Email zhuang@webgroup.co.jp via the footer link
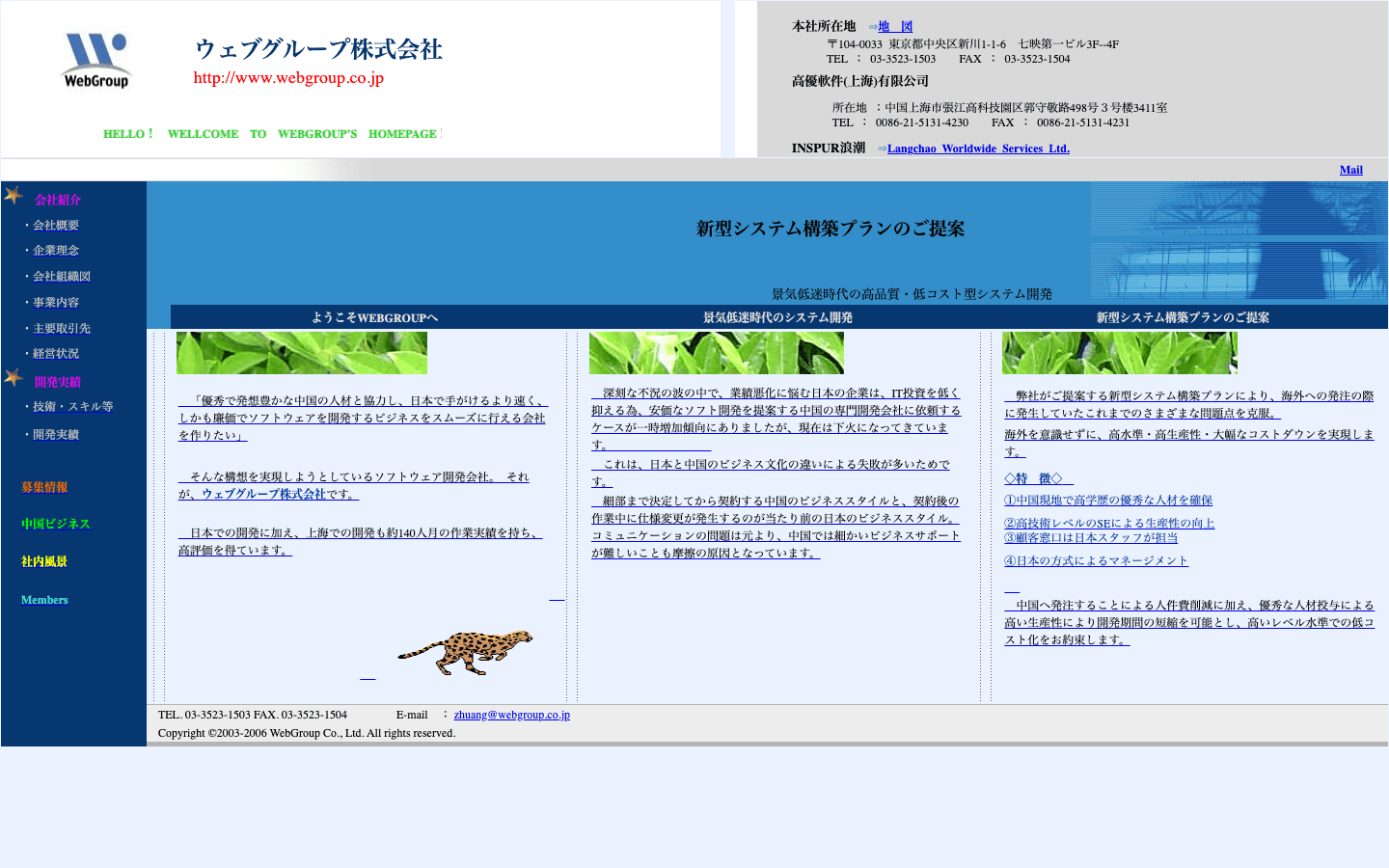The height and width of the screenshot is (868, 1389). coord(511,715)
